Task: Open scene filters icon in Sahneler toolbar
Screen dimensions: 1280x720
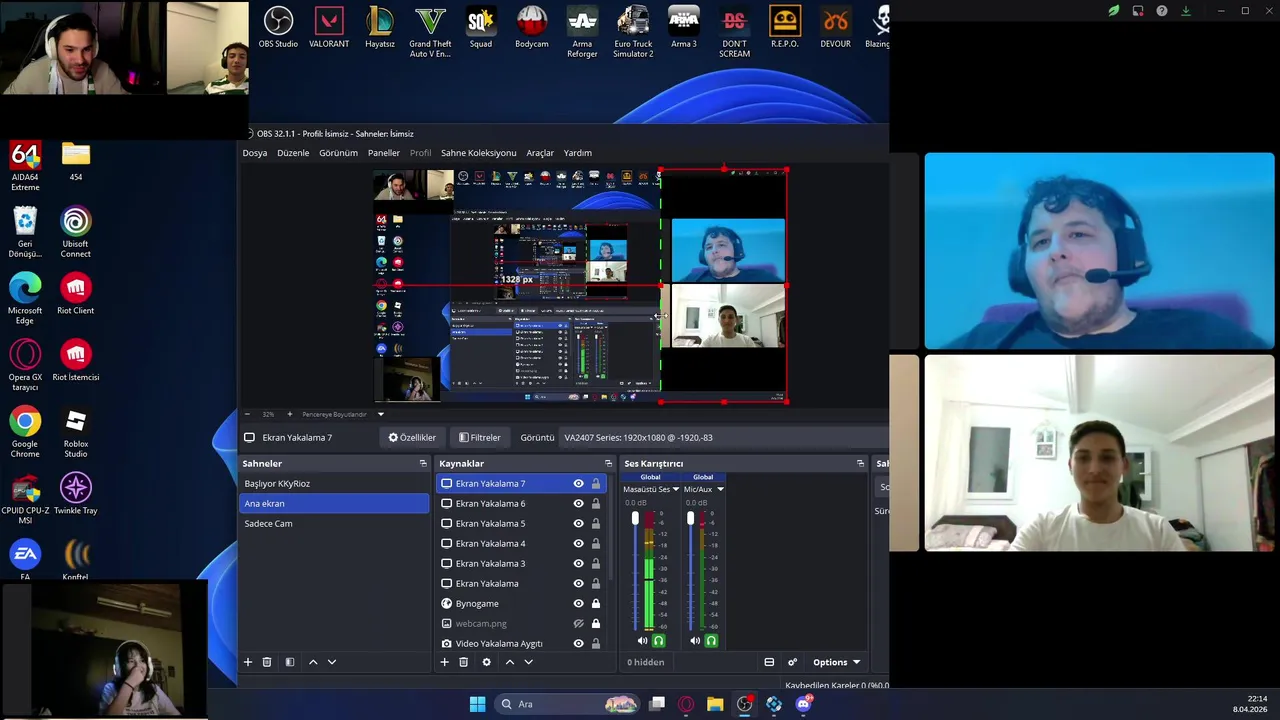Action: pos(290,662)
